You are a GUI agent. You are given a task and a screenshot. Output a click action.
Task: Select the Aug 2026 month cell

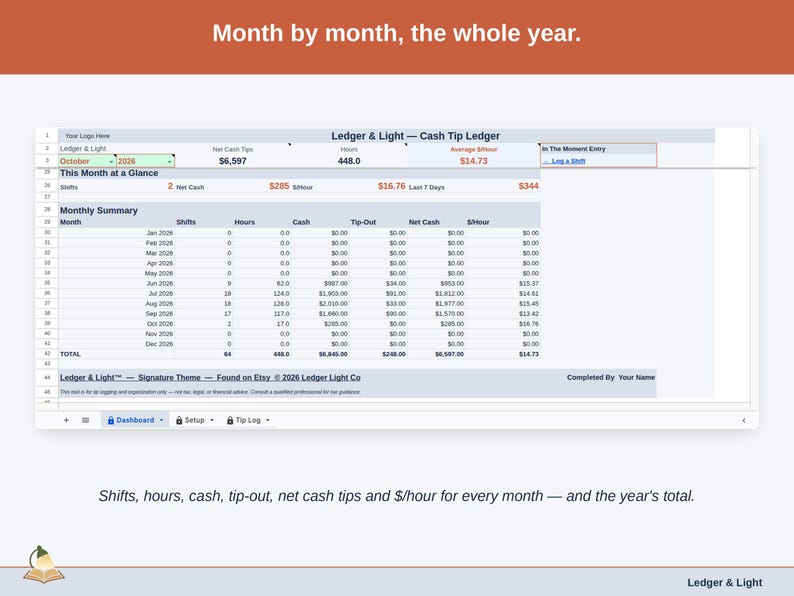click(x=116, y=304)
